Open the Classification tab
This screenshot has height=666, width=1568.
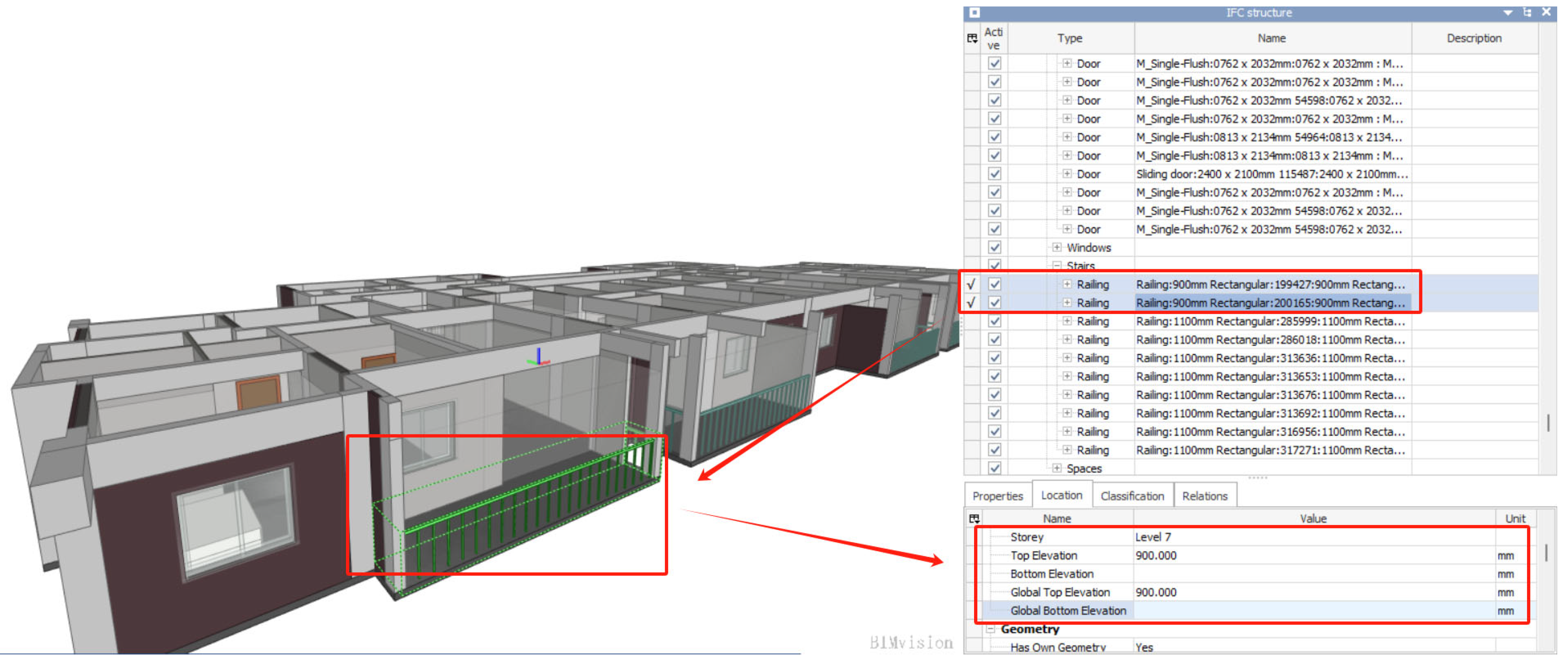(x=1132, y=496)
